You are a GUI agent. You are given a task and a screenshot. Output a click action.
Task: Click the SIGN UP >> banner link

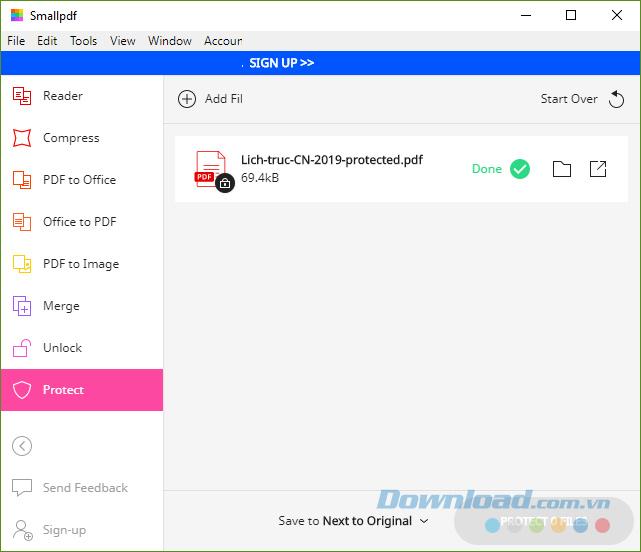(x=282, y=63)
